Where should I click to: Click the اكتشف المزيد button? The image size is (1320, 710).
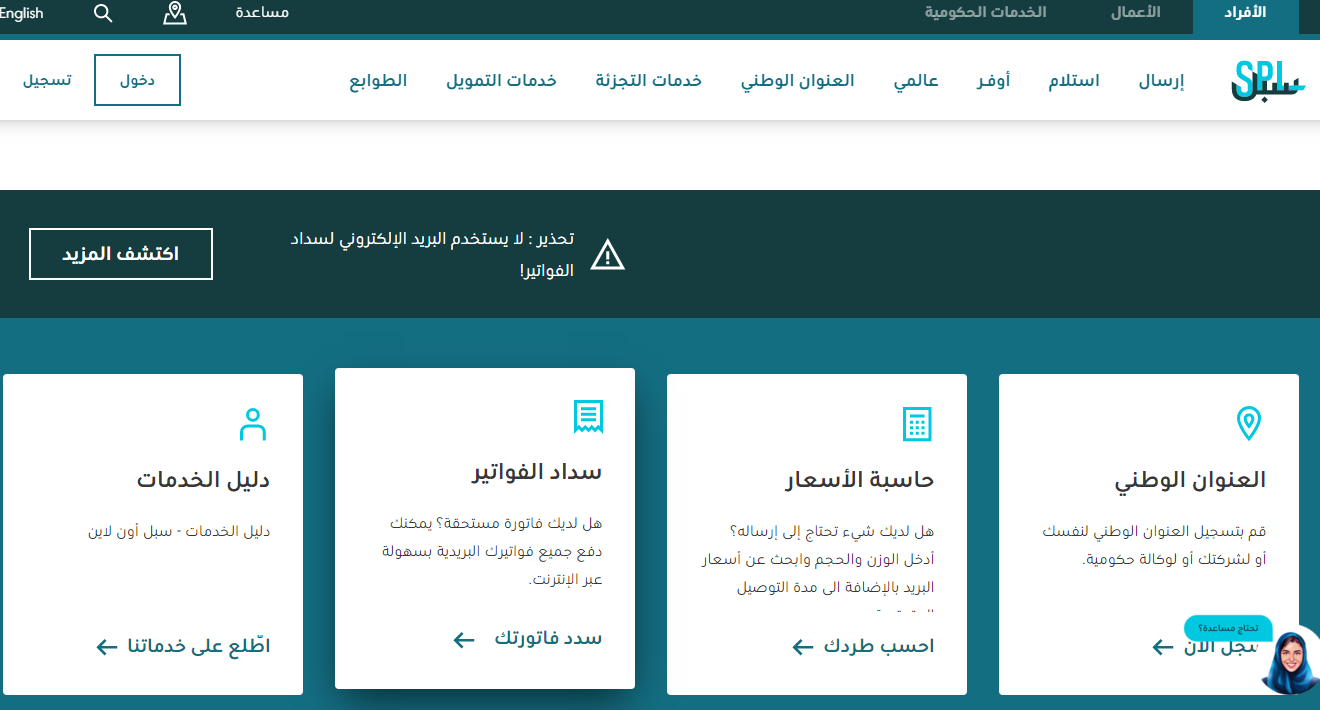pos(121,254)
